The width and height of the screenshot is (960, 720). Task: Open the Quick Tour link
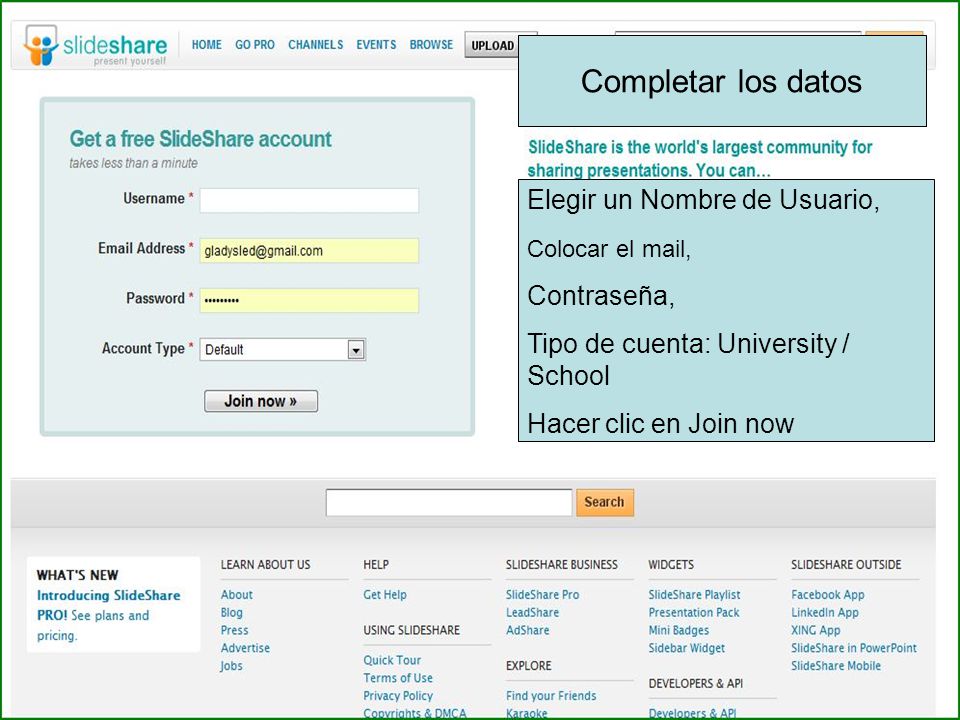coord(392,660)
